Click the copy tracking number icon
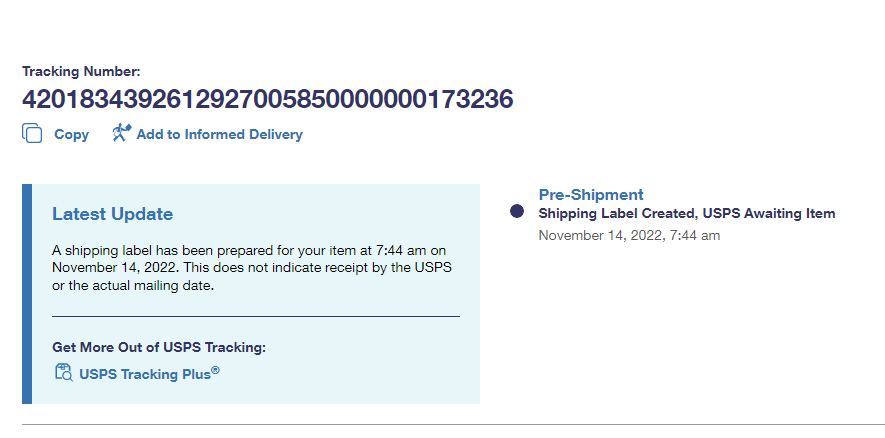885x438 pixels. coord(32,134)
